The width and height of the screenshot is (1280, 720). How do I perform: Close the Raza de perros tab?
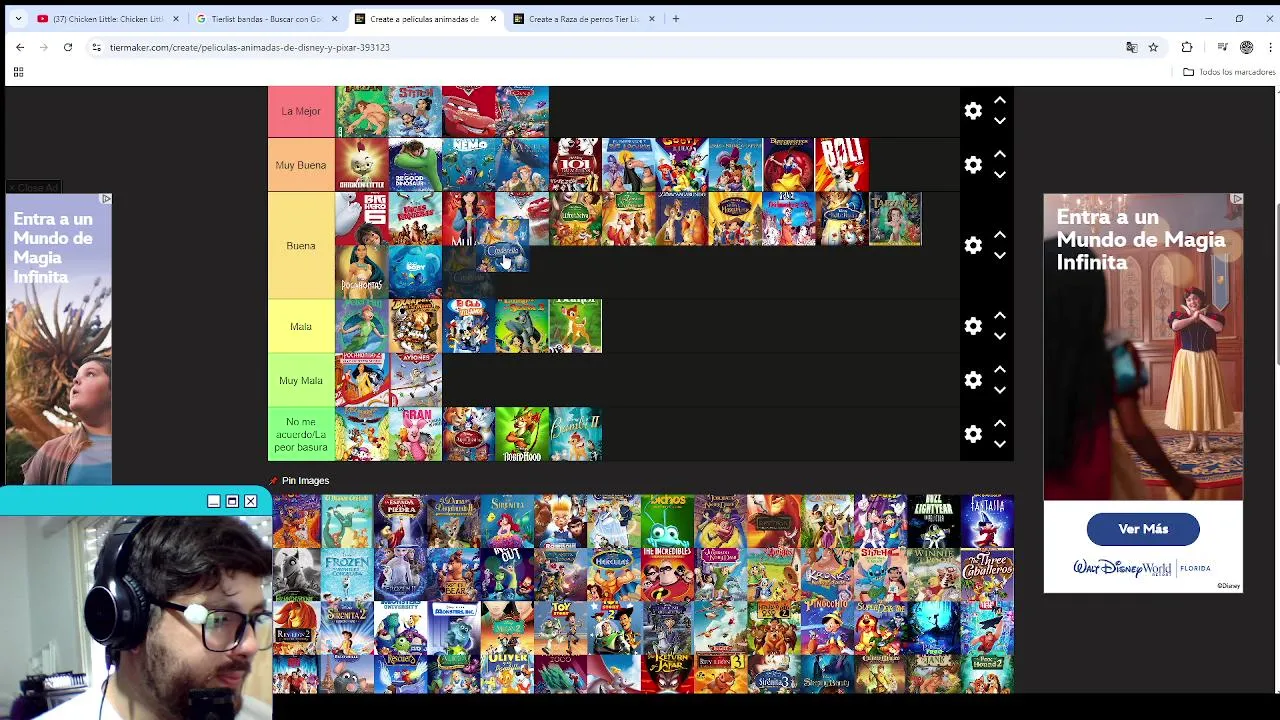click(652, 18)
